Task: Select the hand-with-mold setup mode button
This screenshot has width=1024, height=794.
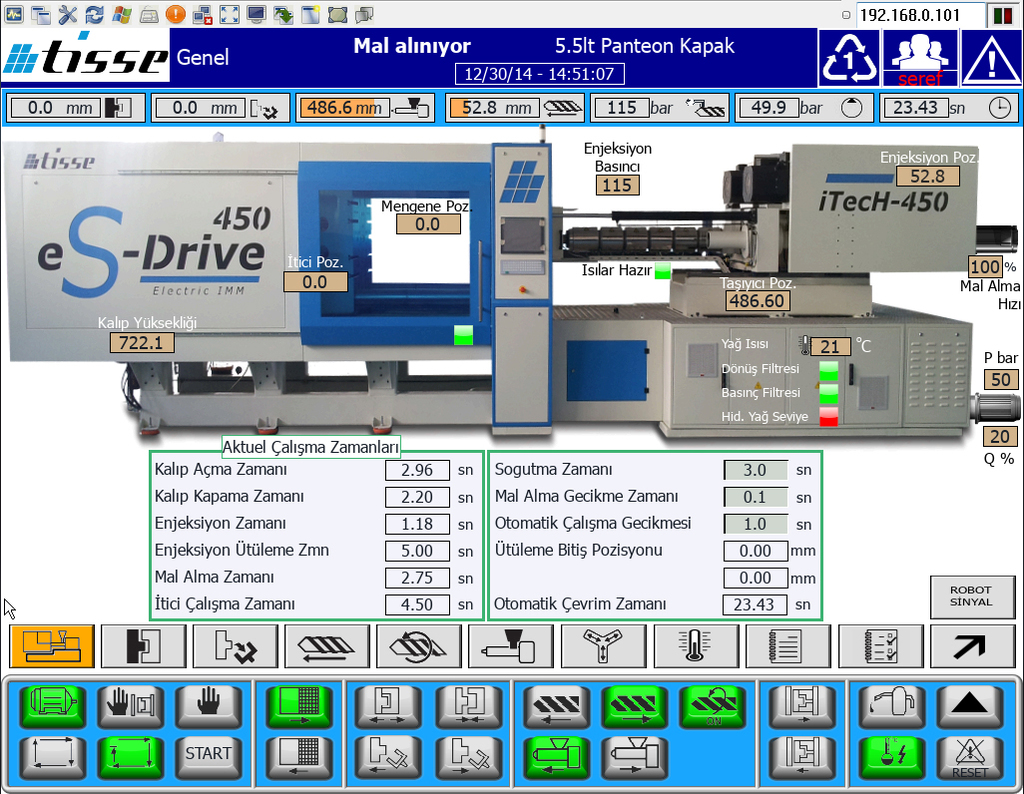Action: [131, 705]
